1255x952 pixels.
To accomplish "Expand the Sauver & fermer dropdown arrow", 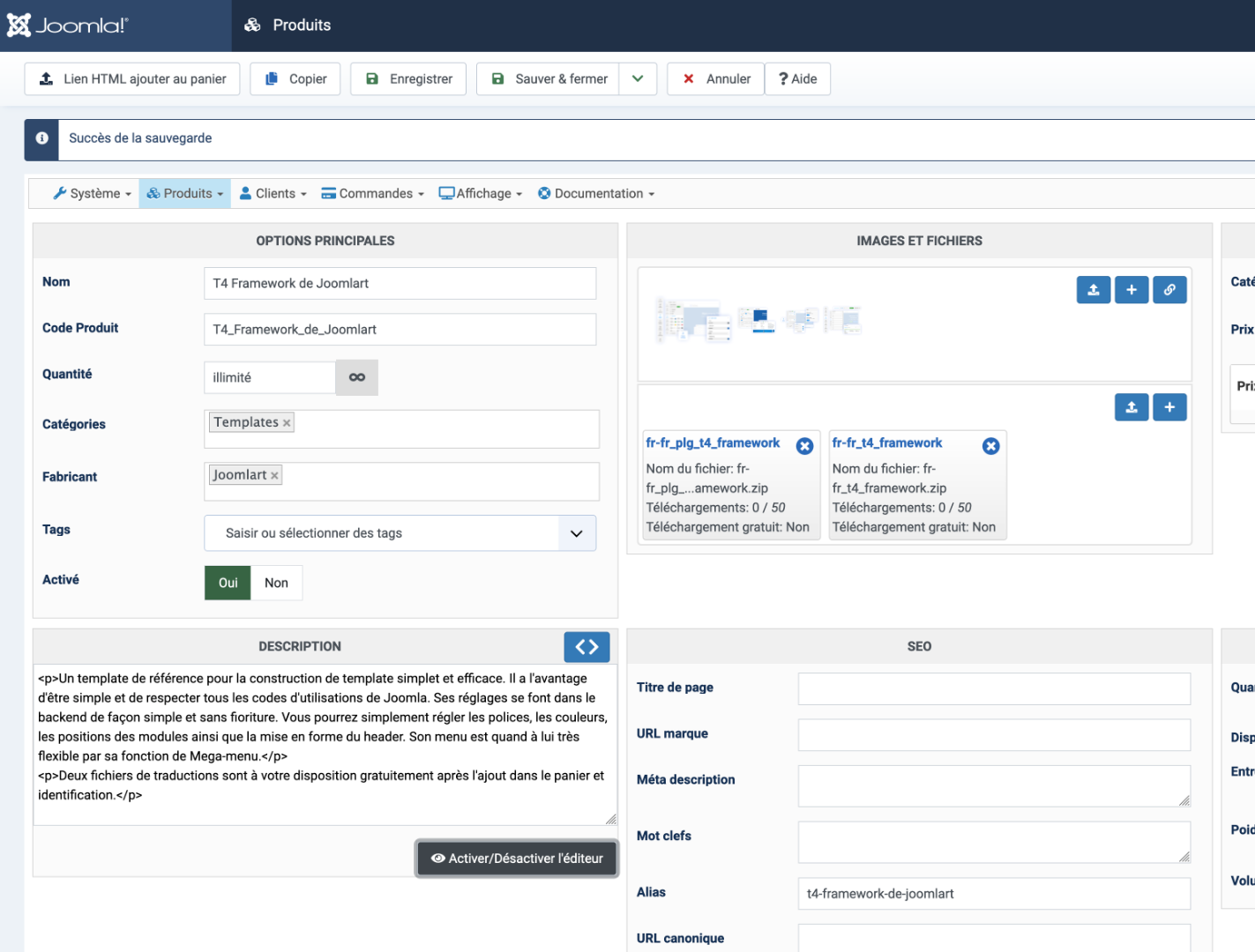I will (x=638, y=79).
